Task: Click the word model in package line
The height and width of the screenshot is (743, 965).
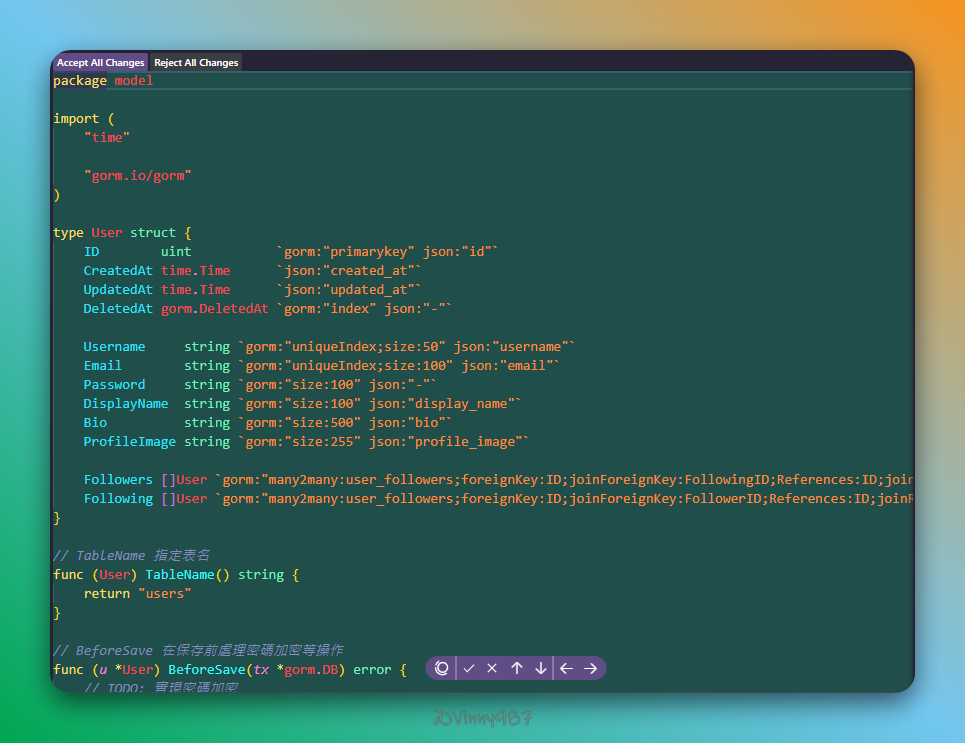Action: 134,80
